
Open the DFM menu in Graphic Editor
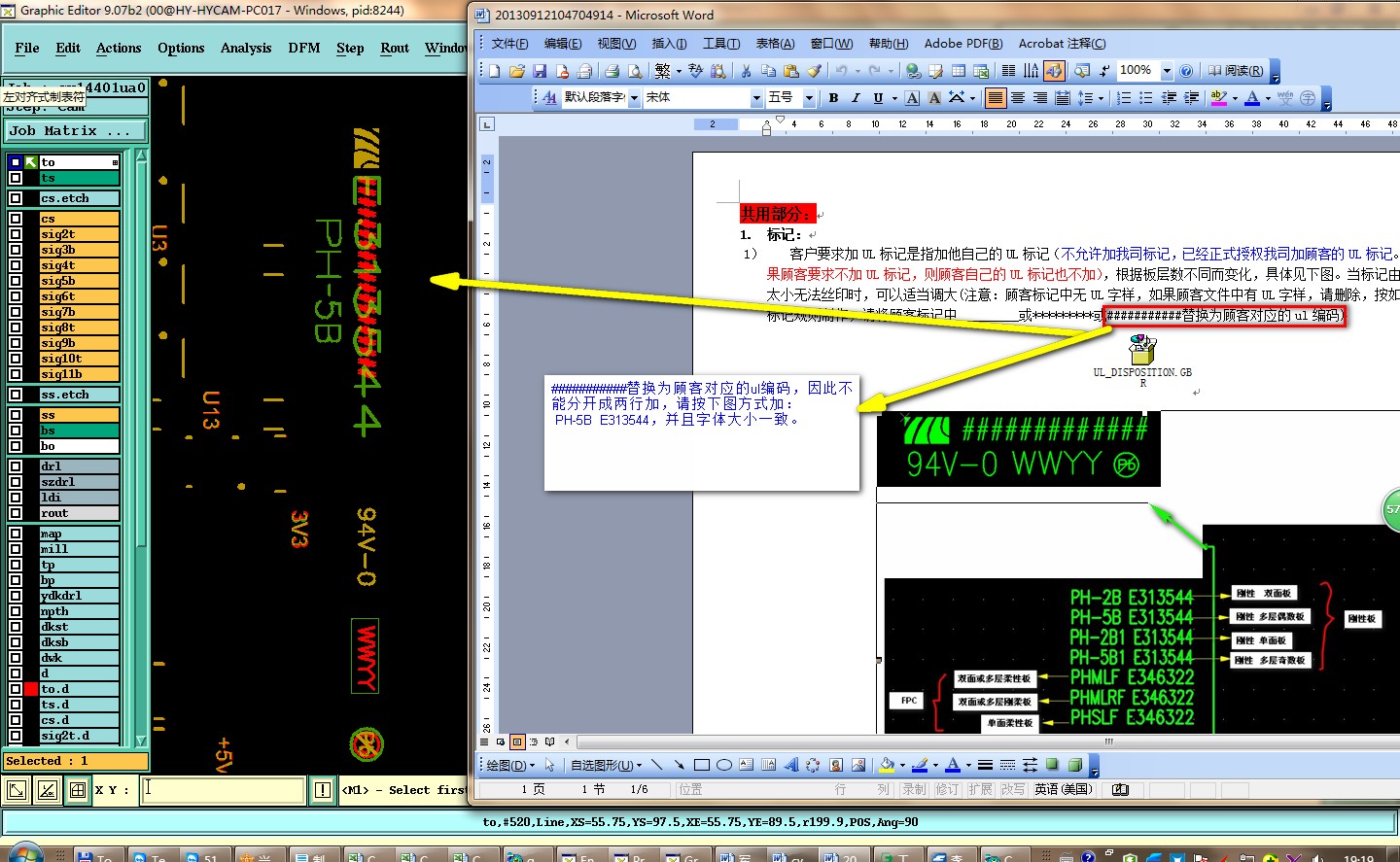pos(304,48)
